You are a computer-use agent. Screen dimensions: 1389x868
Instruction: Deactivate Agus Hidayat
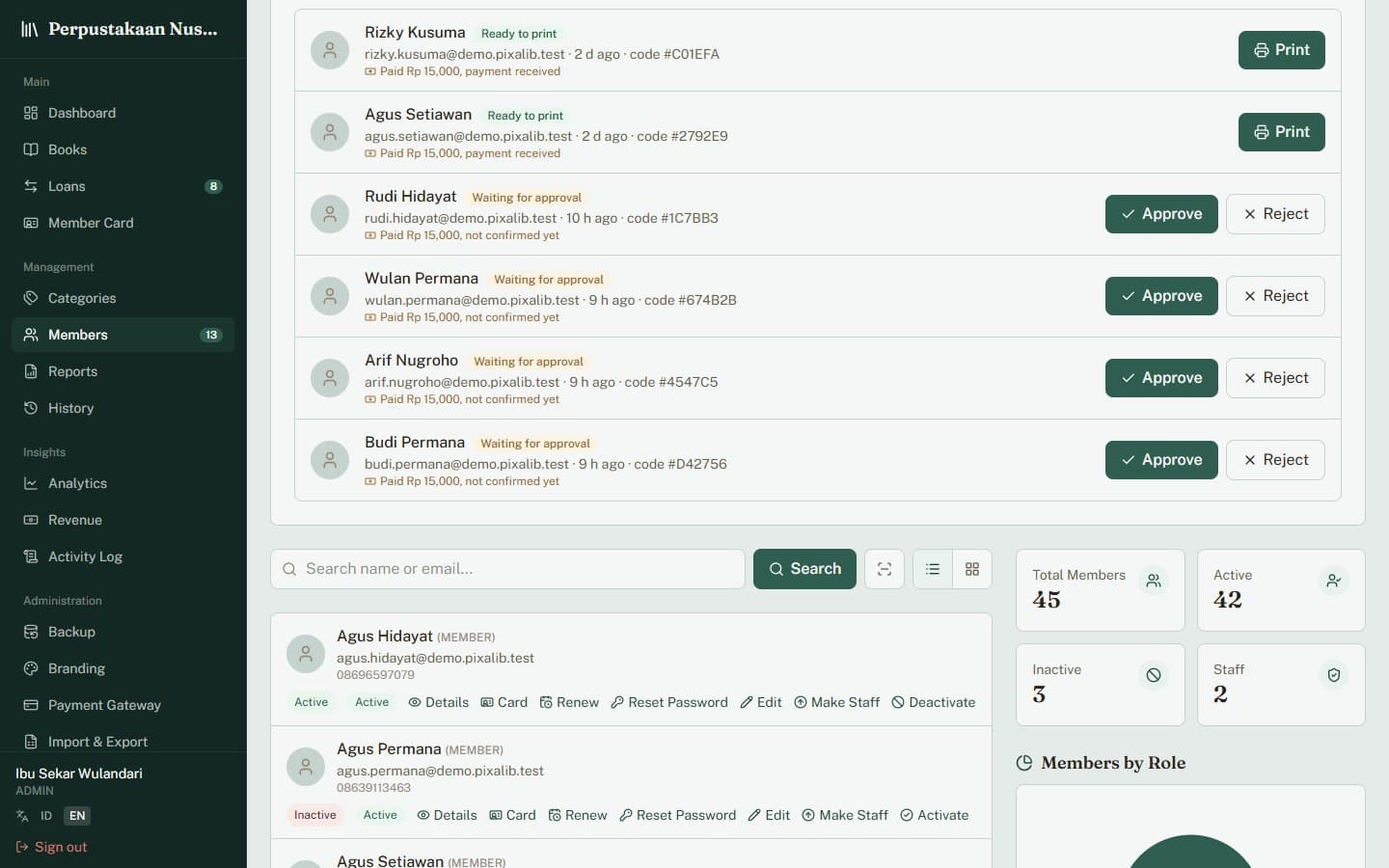coord(933,702)
